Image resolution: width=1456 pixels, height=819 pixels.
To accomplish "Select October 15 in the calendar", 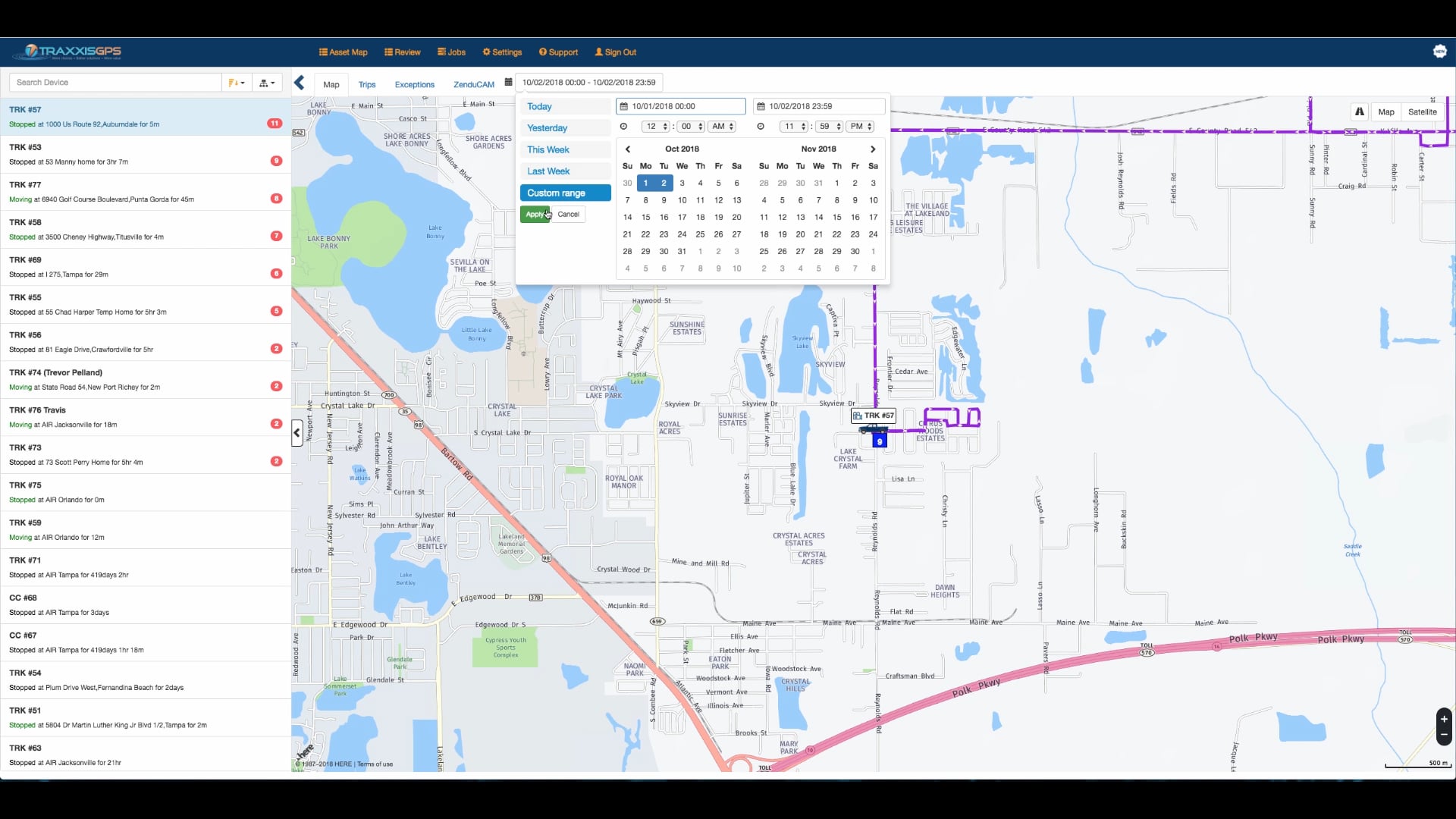I will pyautogui.click(x=645, y=218).
